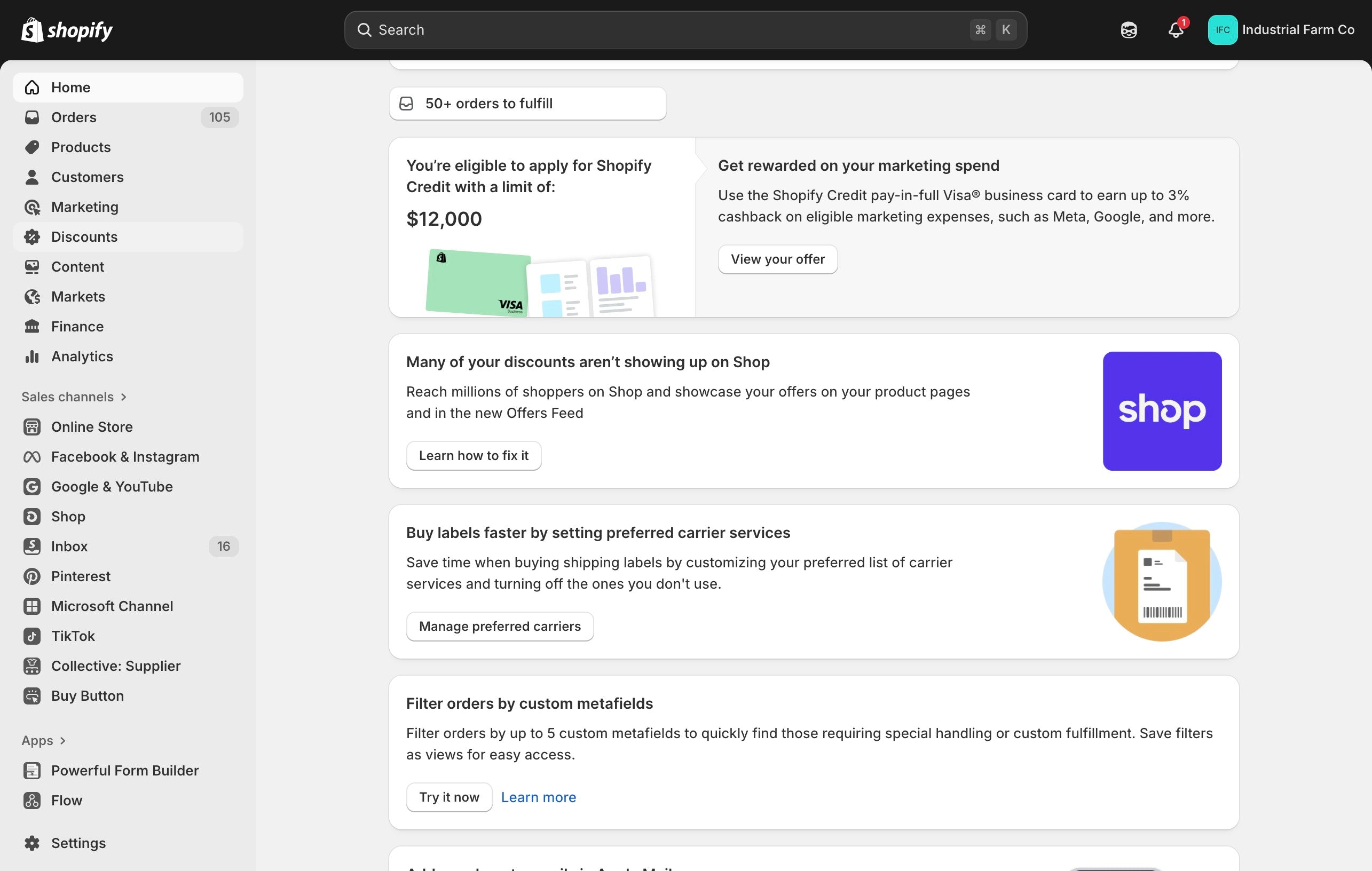Click the Settings gear icon

coord(32,843)
